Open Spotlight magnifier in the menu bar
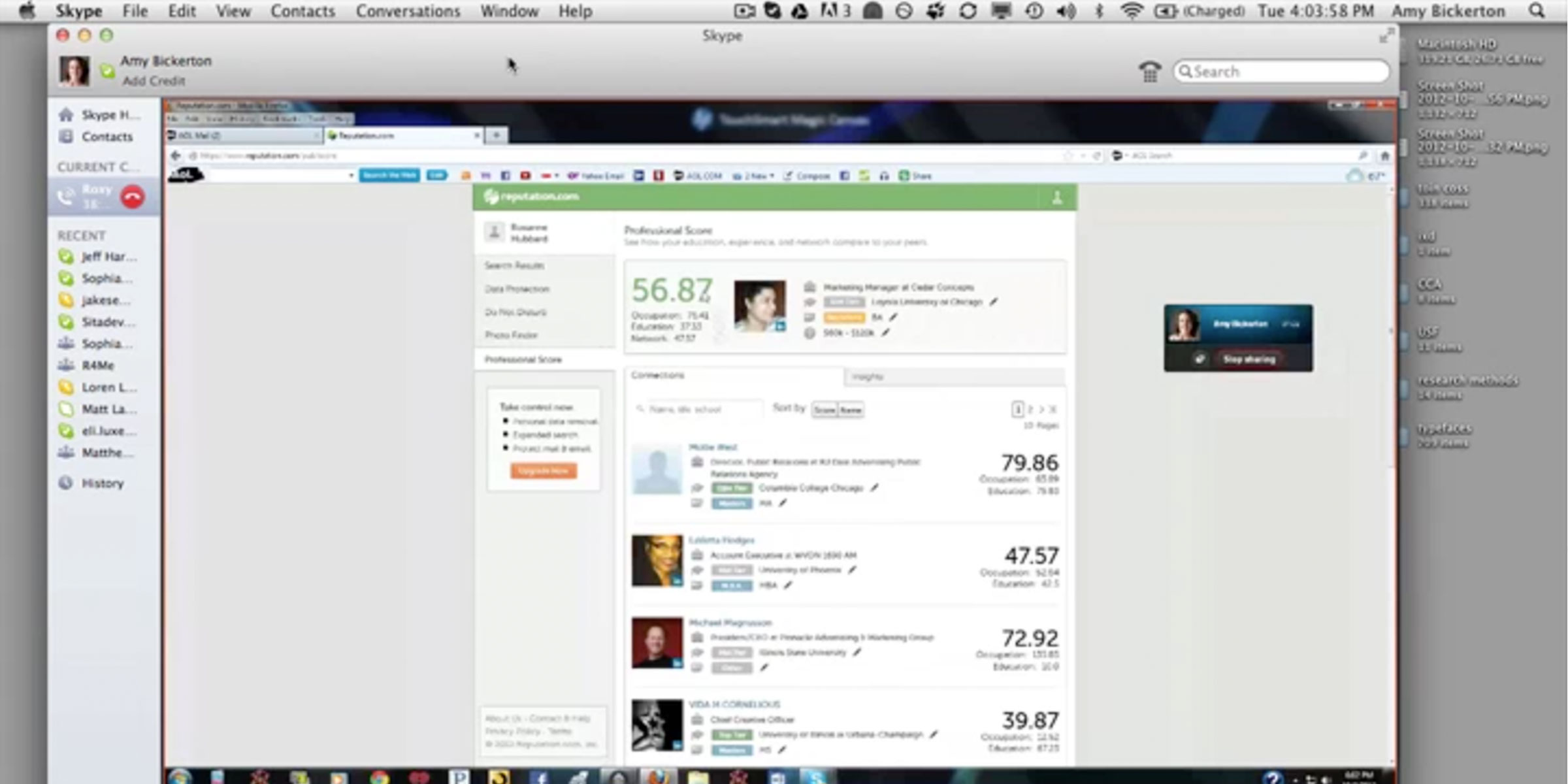The height and width of the screenshot is (784, 1568). (x=1537, y=11)
